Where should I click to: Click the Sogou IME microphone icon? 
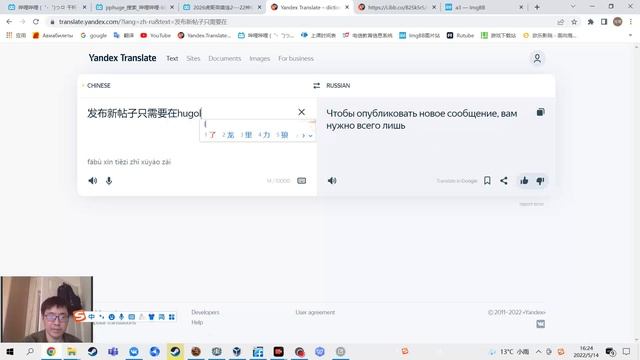tap(121, 317)
